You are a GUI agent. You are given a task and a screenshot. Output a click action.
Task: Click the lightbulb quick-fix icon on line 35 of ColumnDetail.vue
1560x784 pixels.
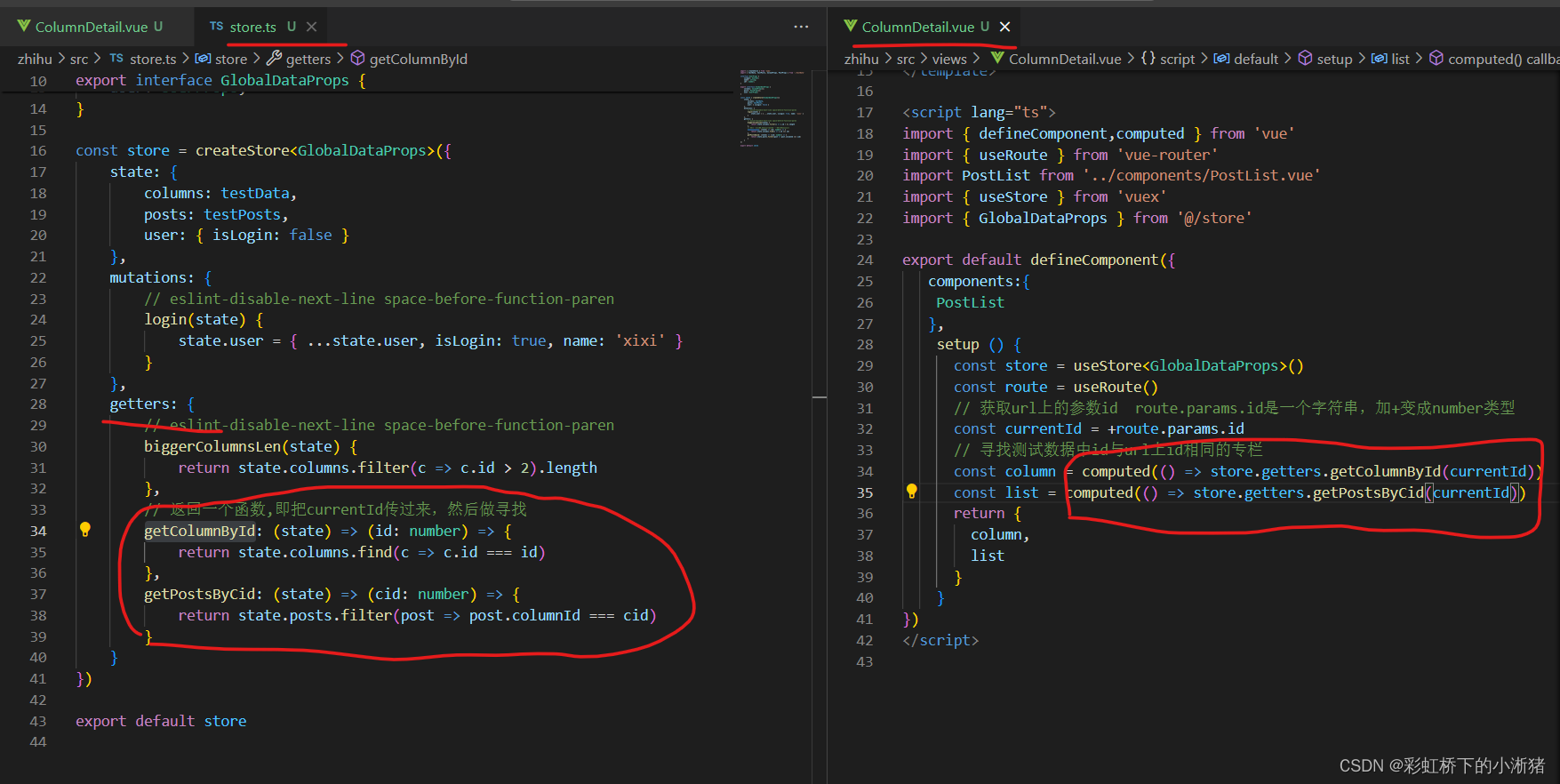click(x=911, y=492)
